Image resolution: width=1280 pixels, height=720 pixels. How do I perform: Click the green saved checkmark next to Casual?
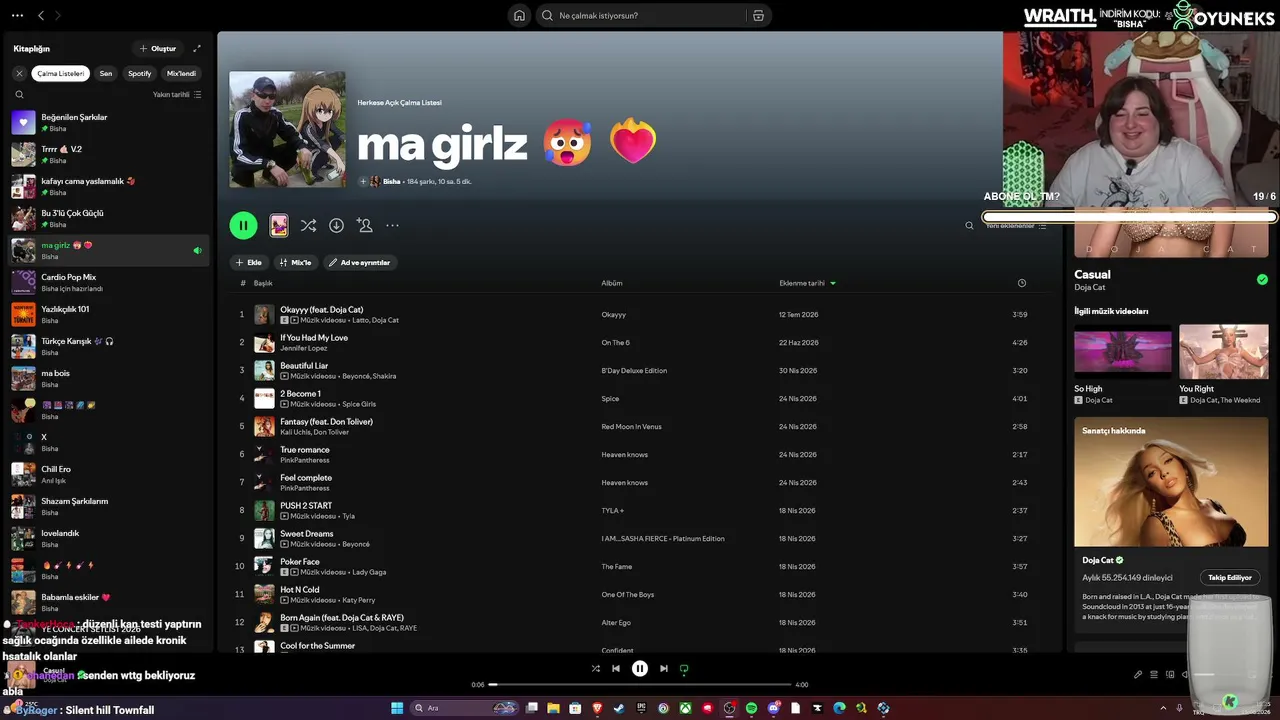[1262, 280]
